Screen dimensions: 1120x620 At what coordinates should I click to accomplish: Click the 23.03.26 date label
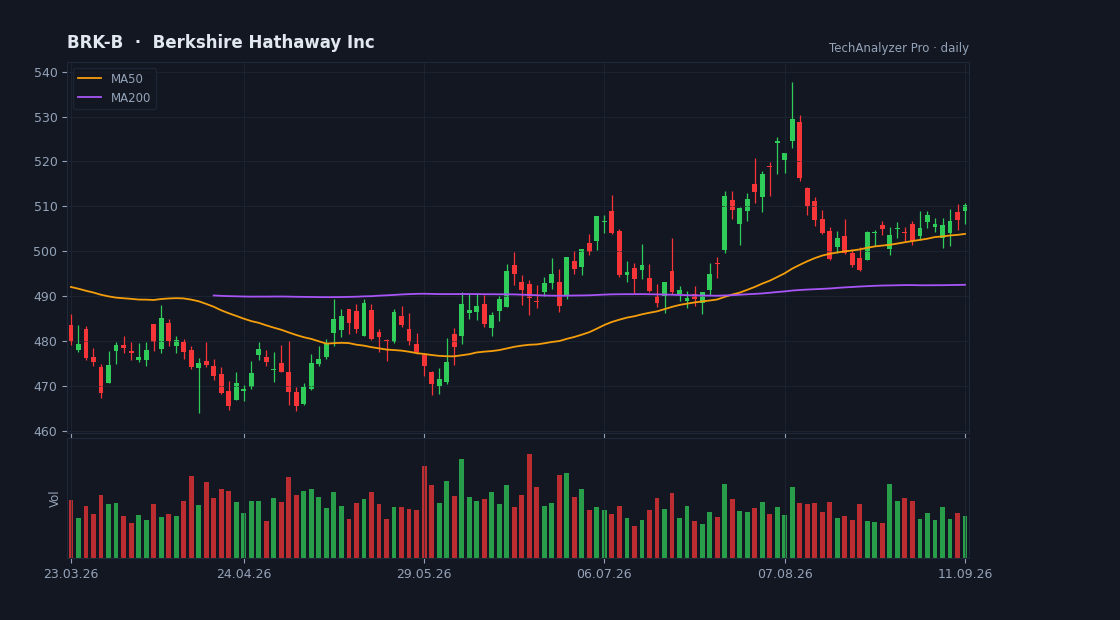point(71,574)
